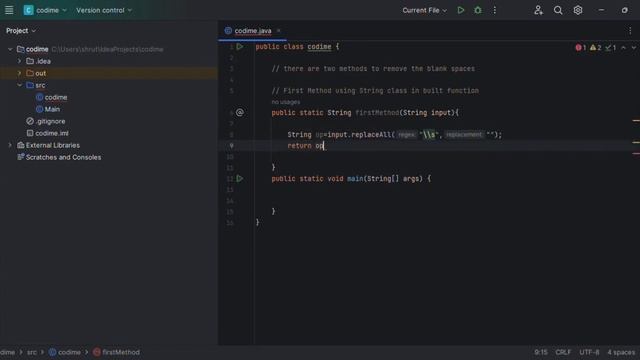Change the UTF-8 file encoding
The width and height of the screenshot is (640, 360).
point(589,352)
